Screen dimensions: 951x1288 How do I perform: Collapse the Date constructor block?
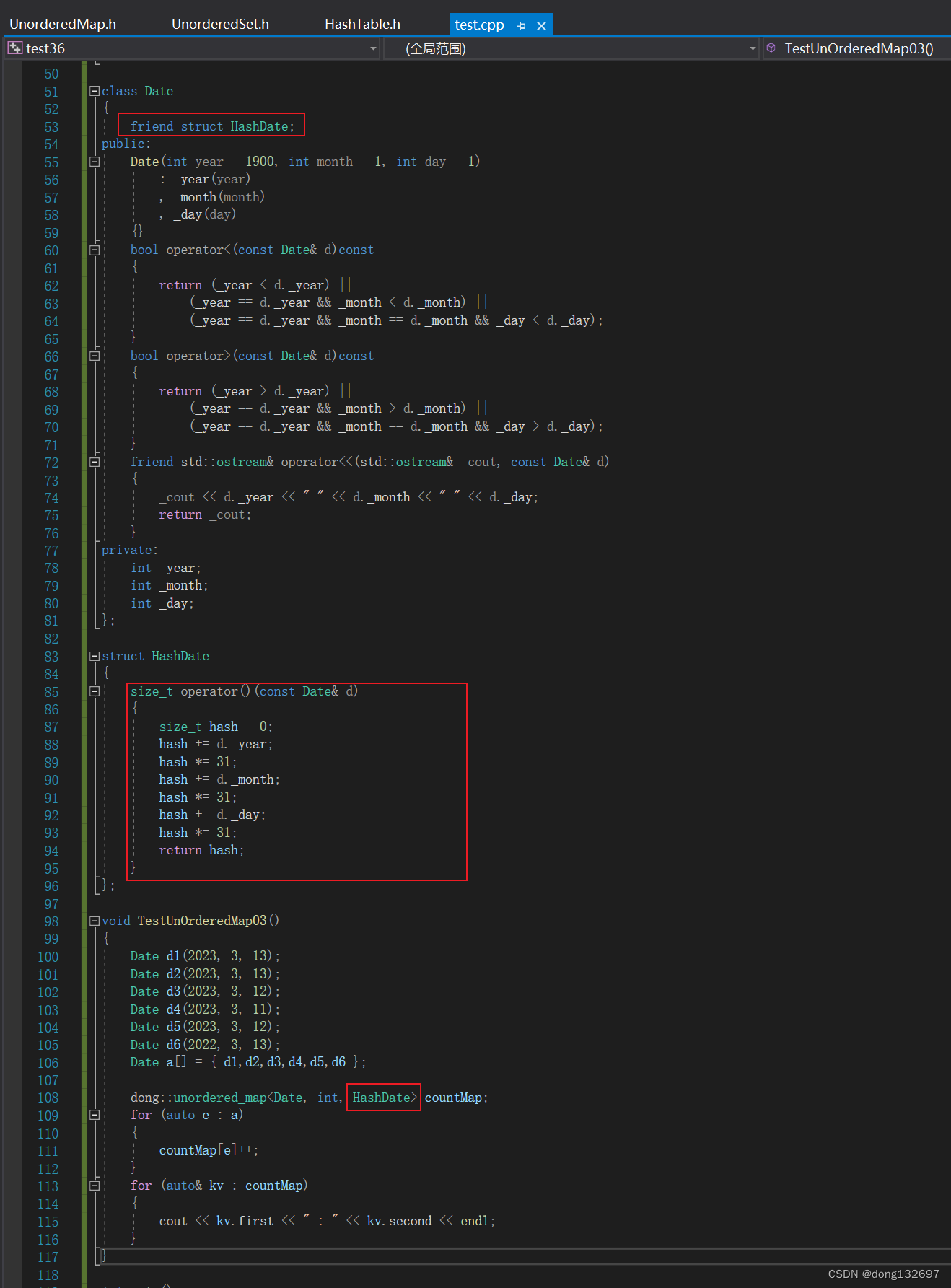point(94,162)
